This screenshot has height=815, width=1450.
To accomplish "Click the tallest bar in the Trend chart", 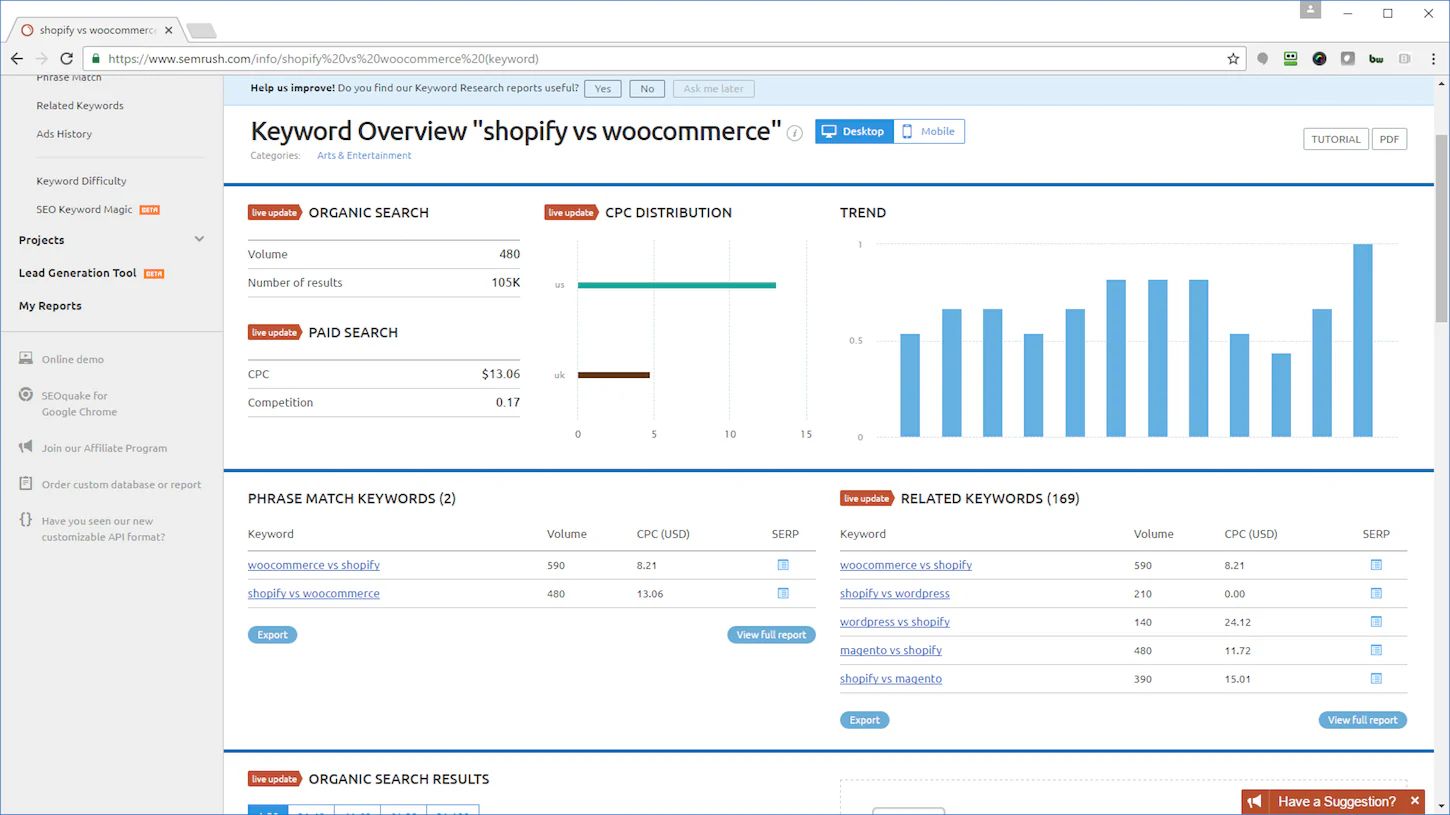I will tap(1362, 340).
